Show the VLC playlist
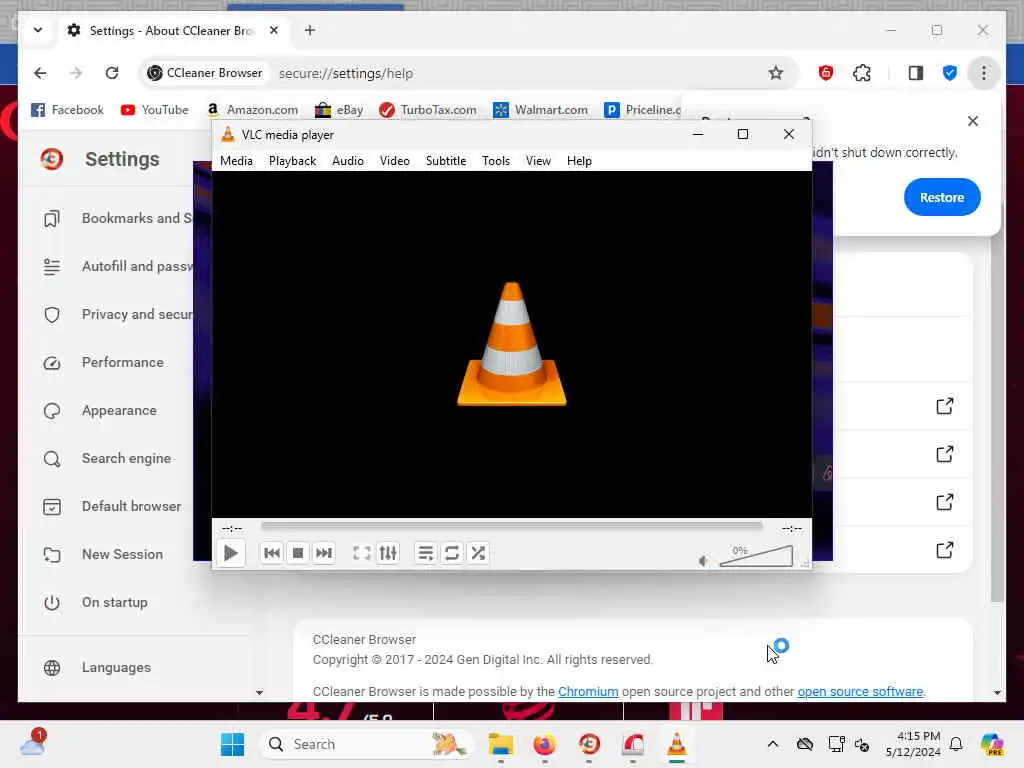 (426, 553)
